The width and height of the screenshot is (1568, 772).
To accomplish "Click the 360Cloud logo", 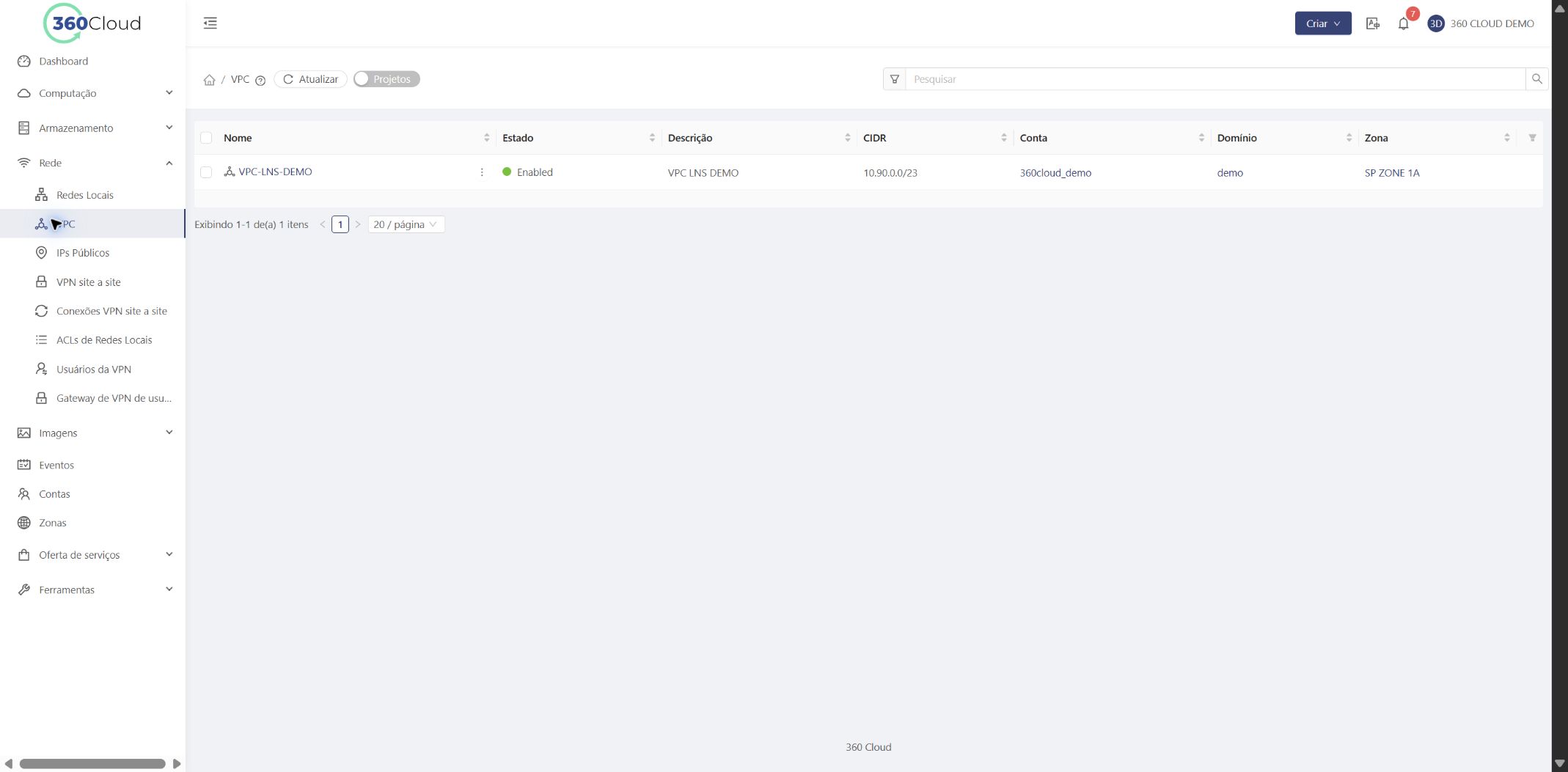I will coord(92,23).
